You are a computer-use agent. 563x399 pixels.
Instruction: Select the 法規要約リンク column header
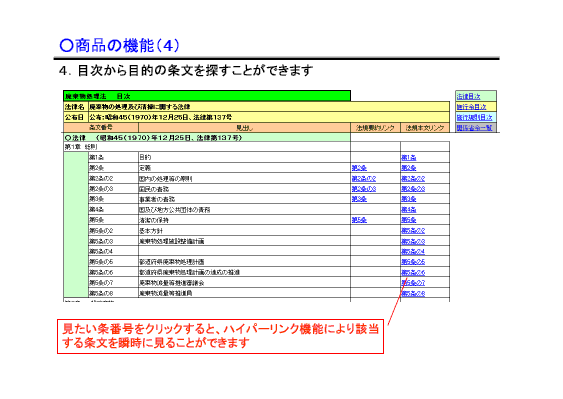coord(375,127)
